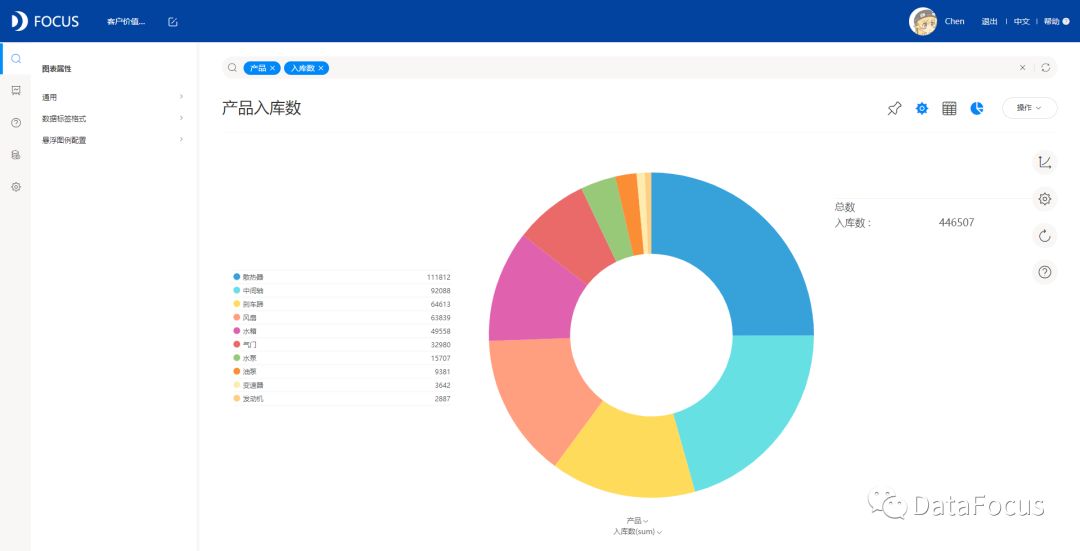Remove the 产品 search tag
This screenshot has height=551, width=1080.
click(273, 68)
